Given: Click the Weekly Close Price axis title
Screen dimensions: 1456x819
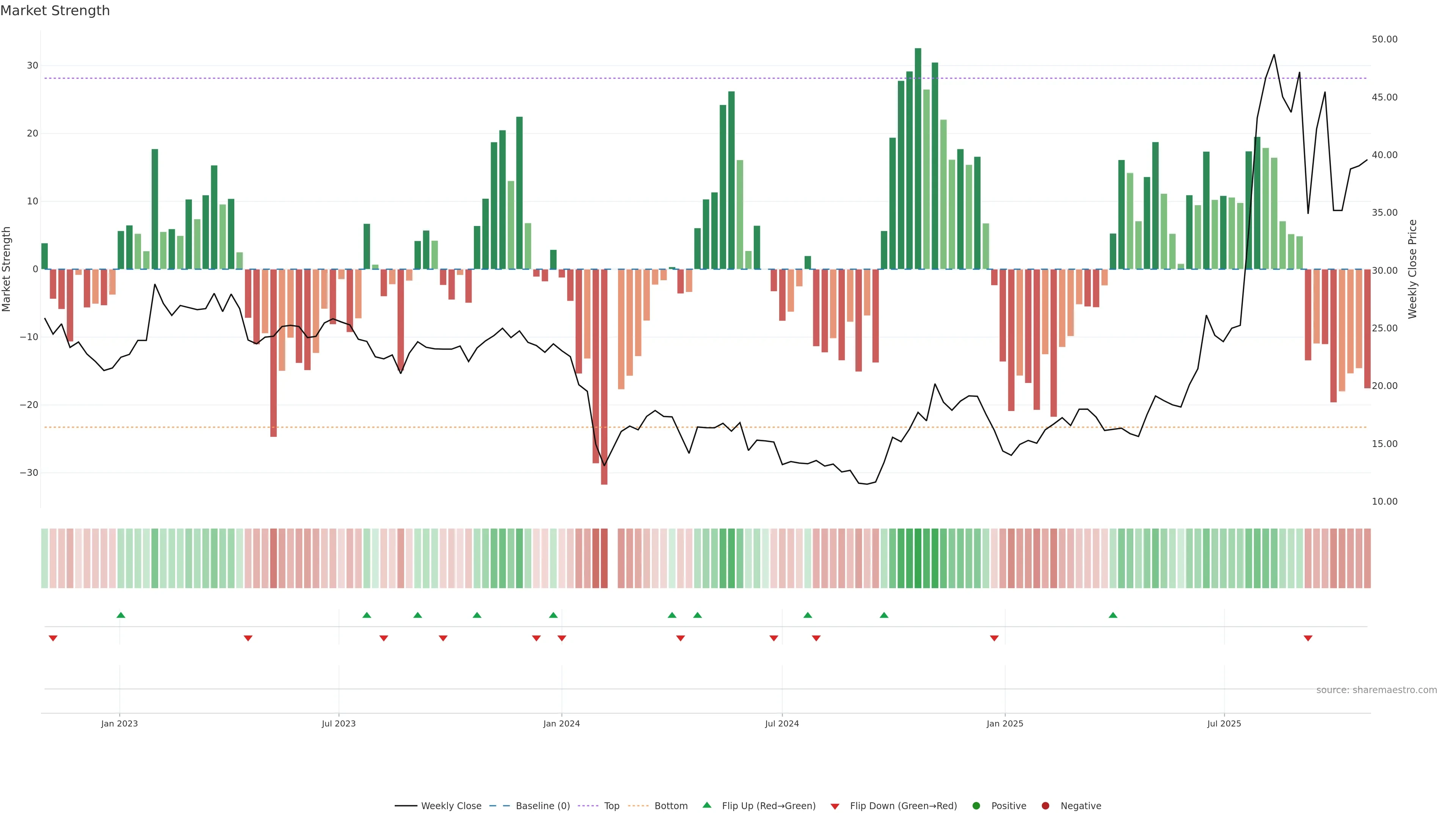Looking at the screenshot, I should (1412, 269).
